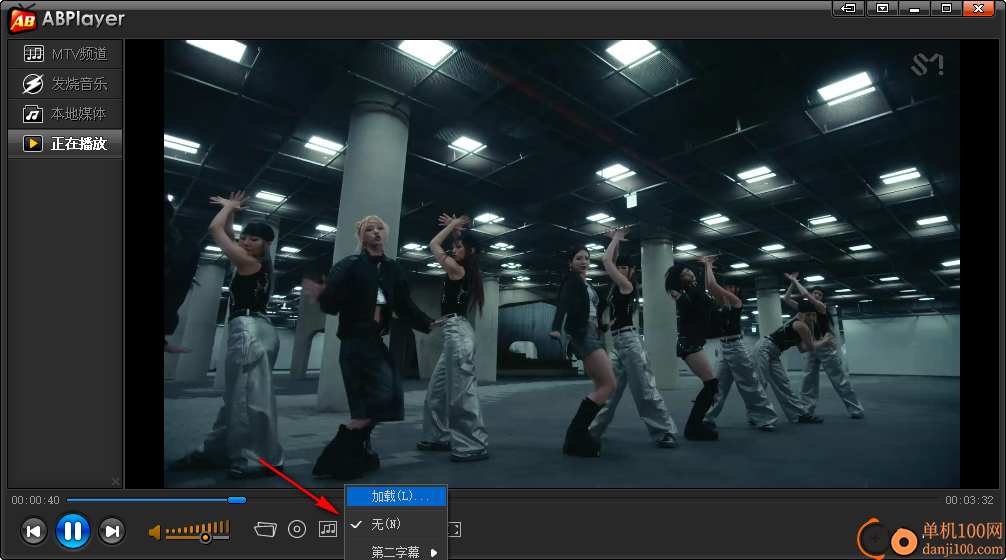This screenshot has width=1006, height=560.
Task: Toggle fullscreen with the bracket icon
Action: click(x=454, y=529)
